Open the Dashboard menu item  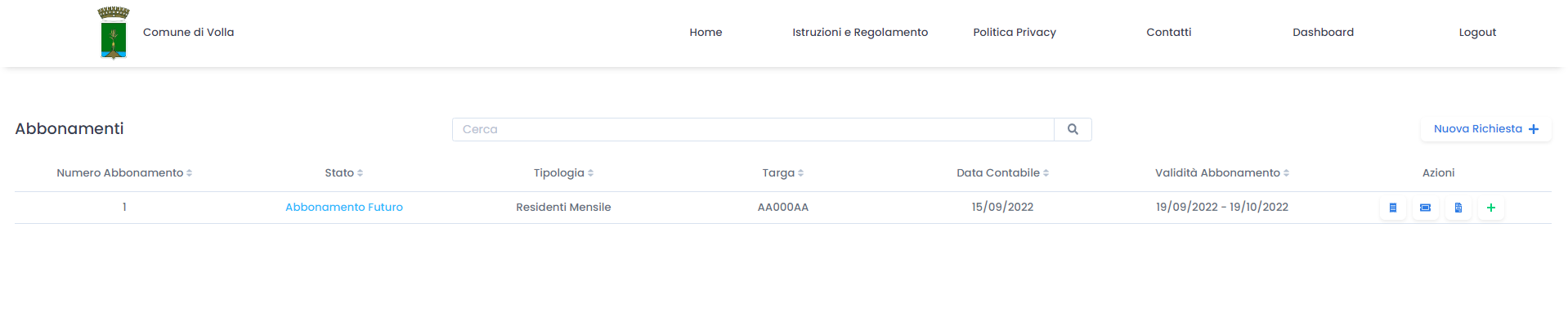click(1323, 33)
